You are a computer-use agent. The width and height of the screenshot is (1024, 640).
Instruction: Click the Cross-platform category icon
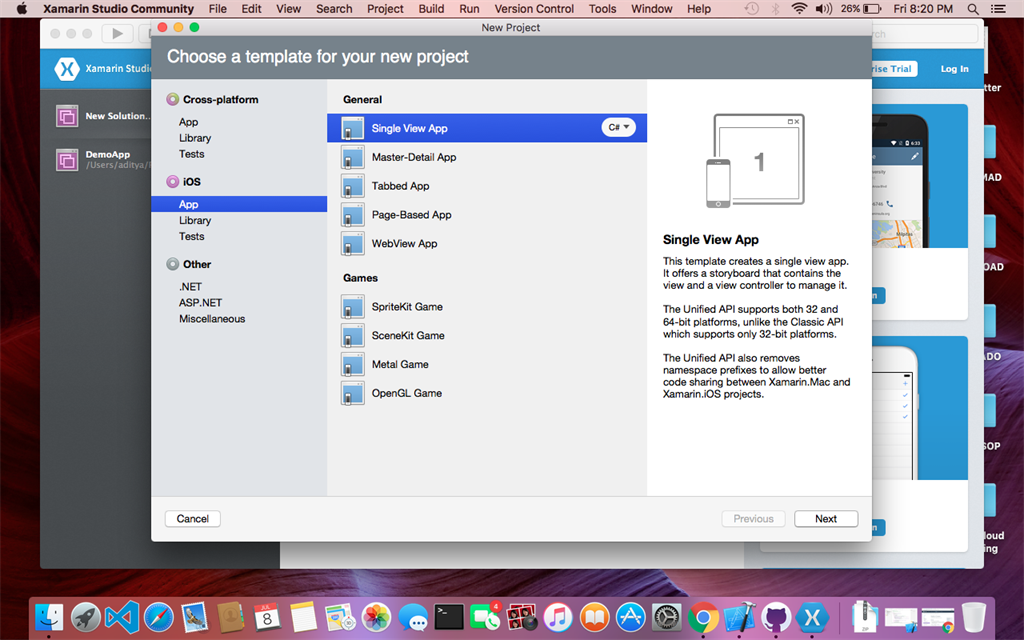pos(172,99)
